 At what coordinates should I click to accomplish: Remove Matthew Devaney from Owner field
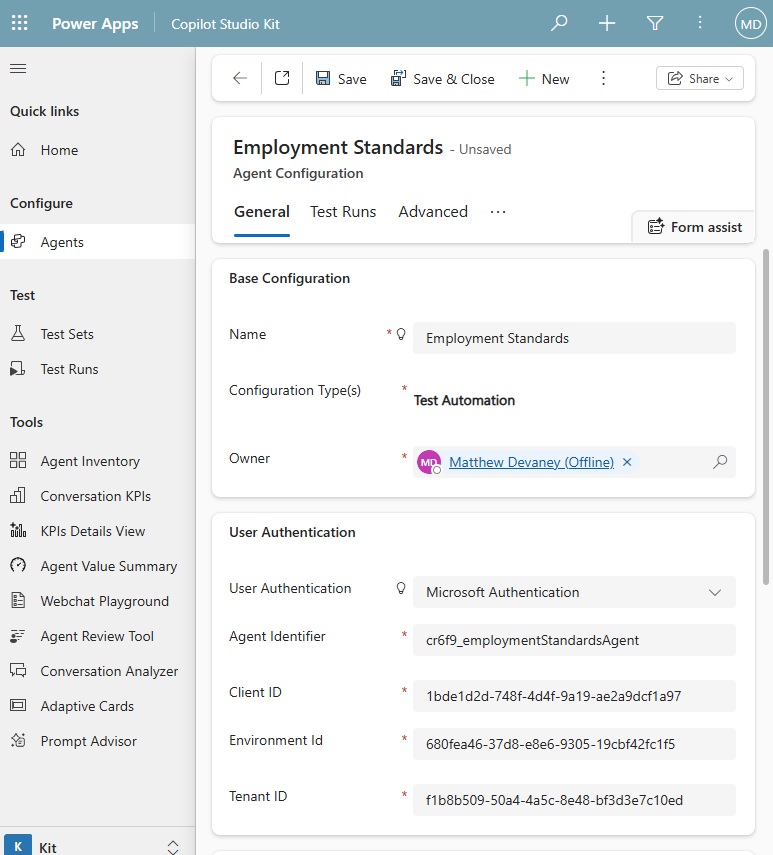coord(627,462)
